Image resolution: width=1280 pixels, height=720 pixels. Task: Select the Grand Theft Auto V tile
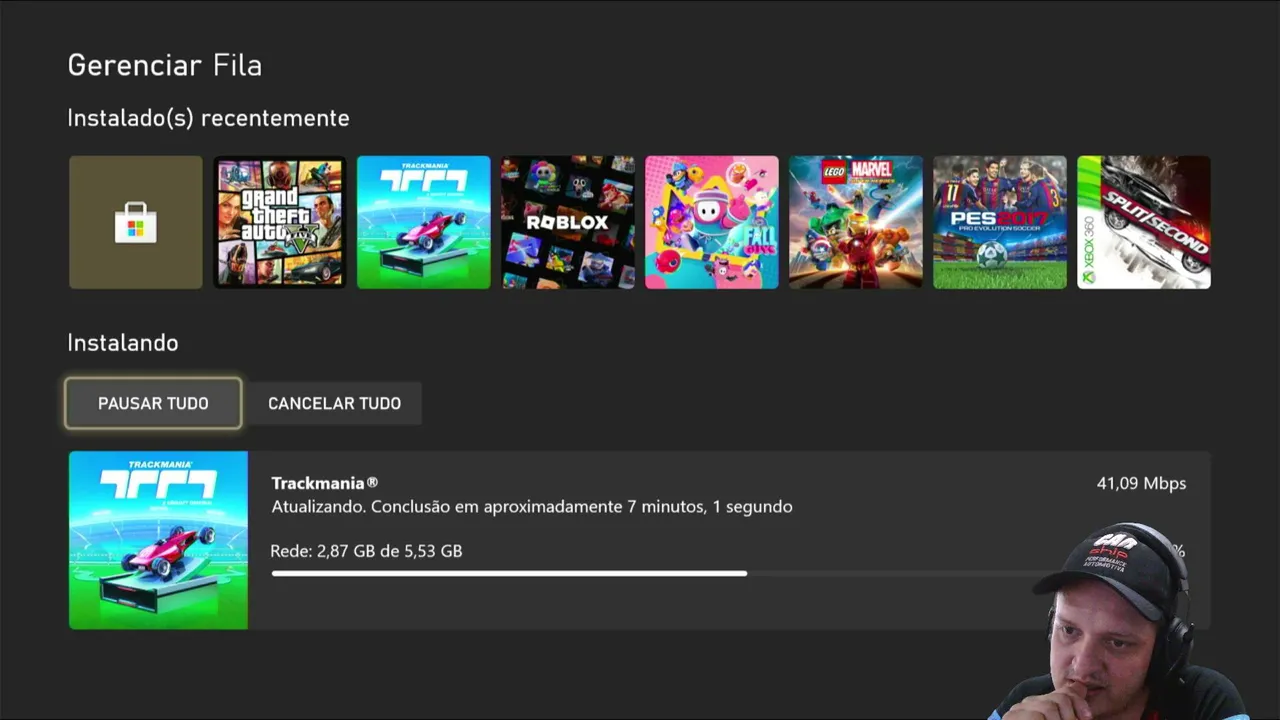point(280,222)
